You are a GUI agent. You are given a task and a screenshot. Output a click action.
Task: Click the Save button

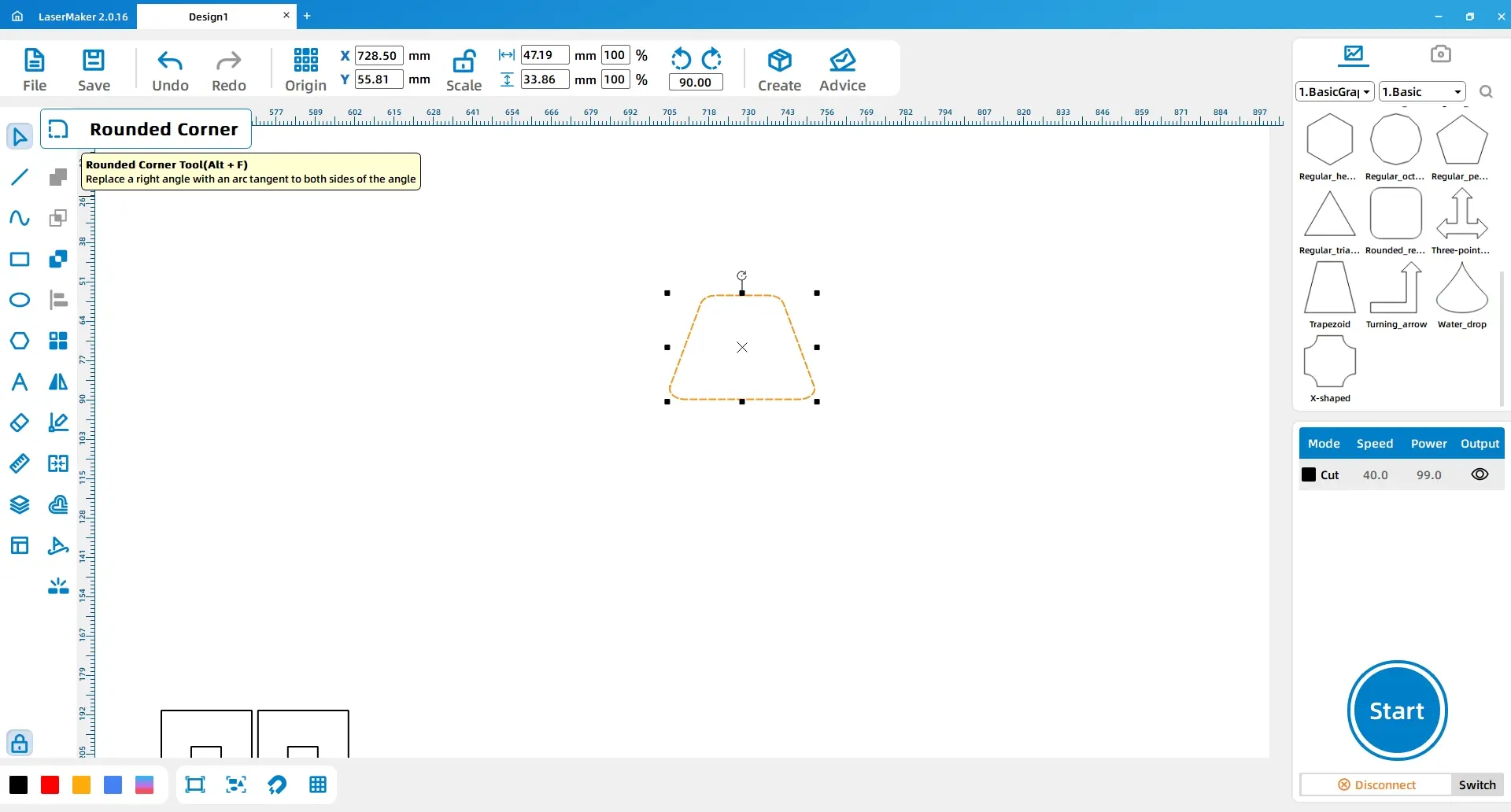click(x=94, y=70)
